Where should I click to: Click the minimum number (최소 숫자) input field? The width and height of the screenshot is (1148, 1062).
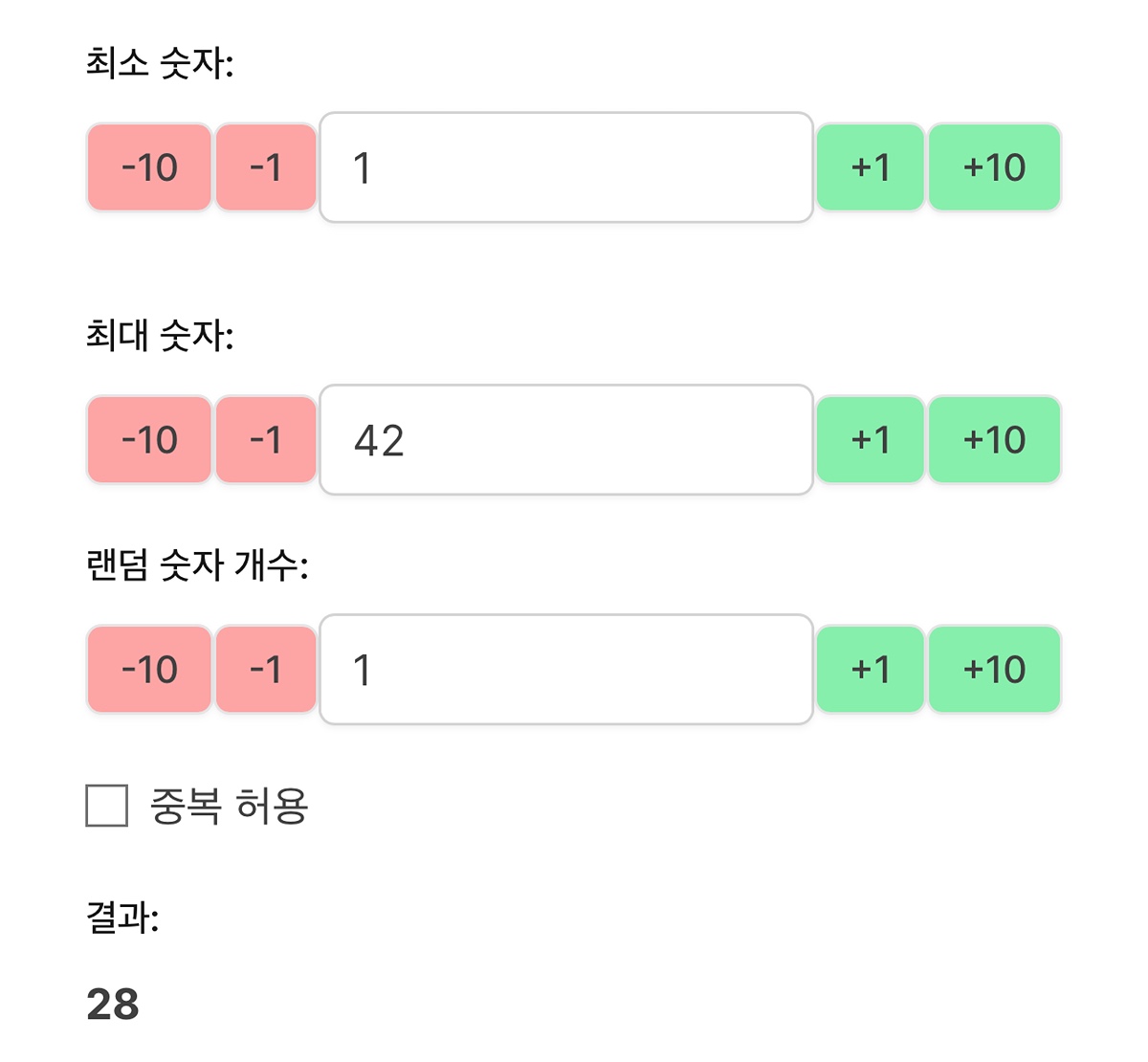[565, 167]
